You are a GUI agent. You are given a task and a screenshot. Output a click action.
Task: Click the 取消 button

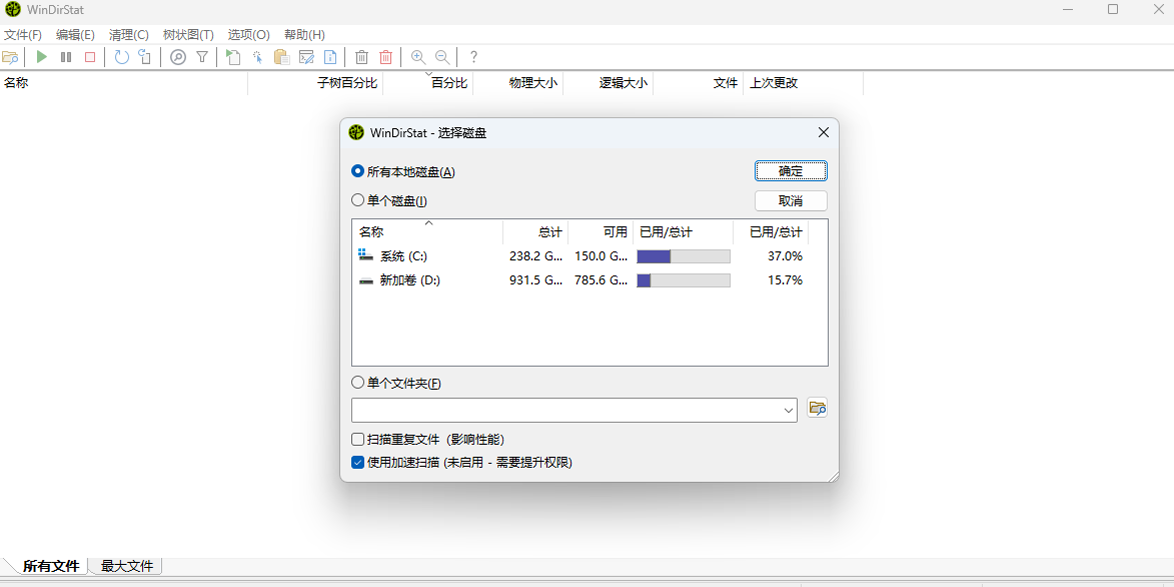(x=790, y=201)
